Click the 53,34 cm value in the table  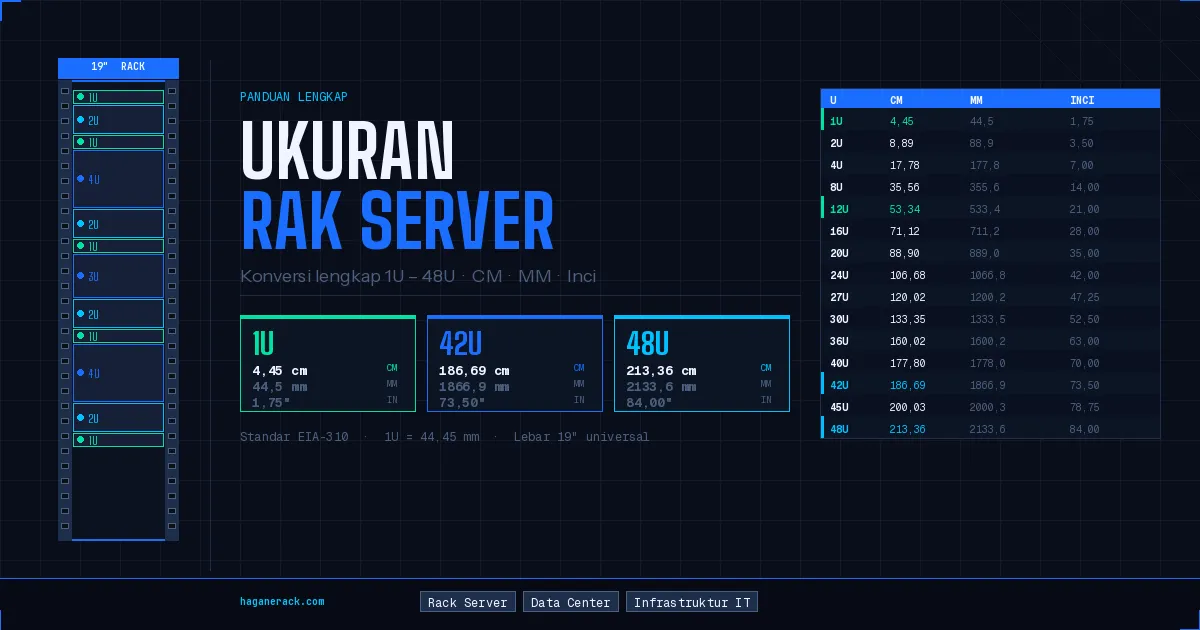tap(904, 209)
